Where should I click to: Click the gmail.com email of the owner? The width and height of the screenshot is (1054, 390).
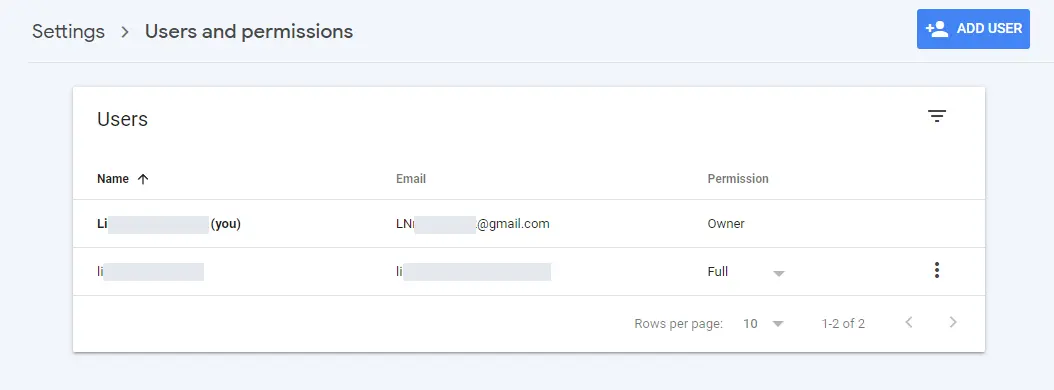[473, 224]
